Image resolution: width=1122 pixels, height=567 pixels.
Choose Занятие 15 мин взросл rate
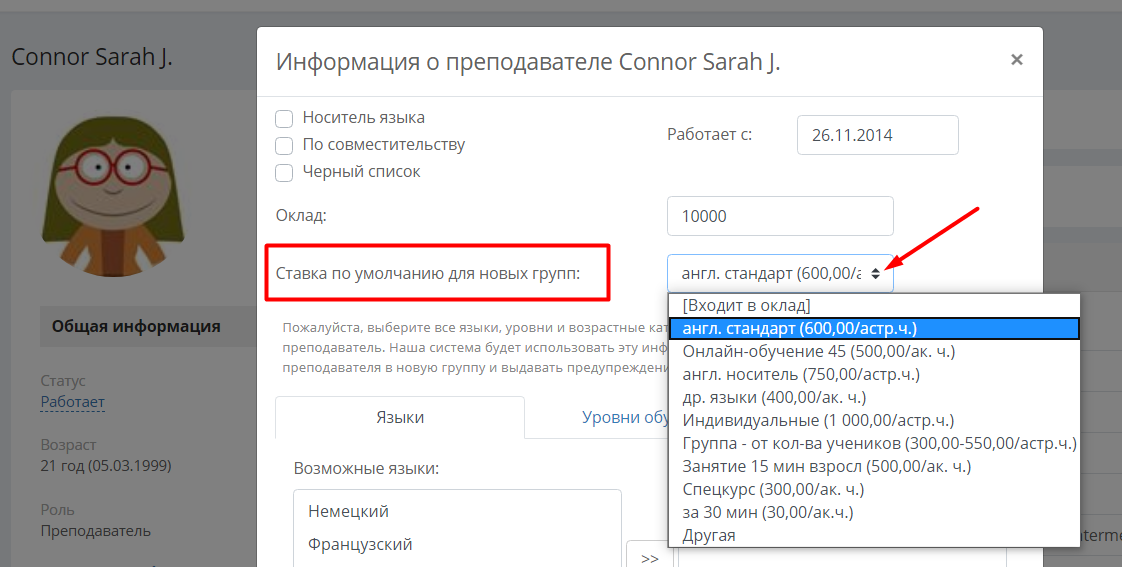click(874, 466)
